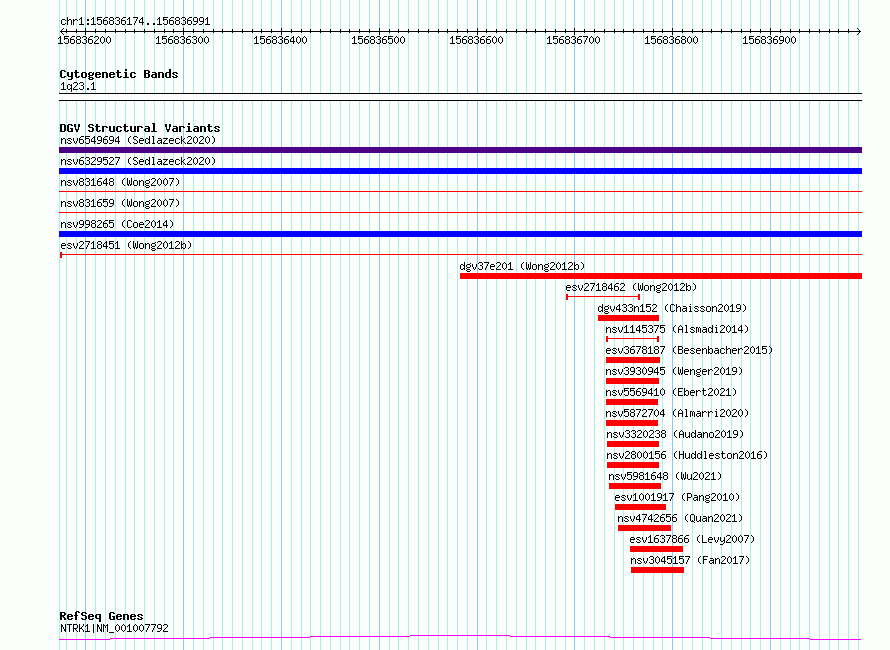Click the 1q23.1 cytogenetic band bar
Image resolution: width=890 pixels, height=650 pixels.
[460, 97]
